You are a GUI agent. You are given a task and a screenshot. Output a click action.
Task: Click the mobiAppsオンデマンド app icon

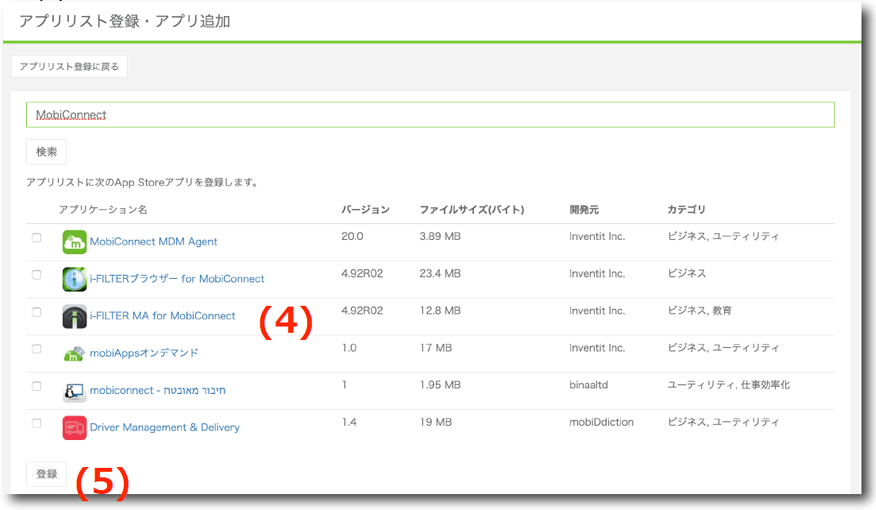click(x=74, y=354)
